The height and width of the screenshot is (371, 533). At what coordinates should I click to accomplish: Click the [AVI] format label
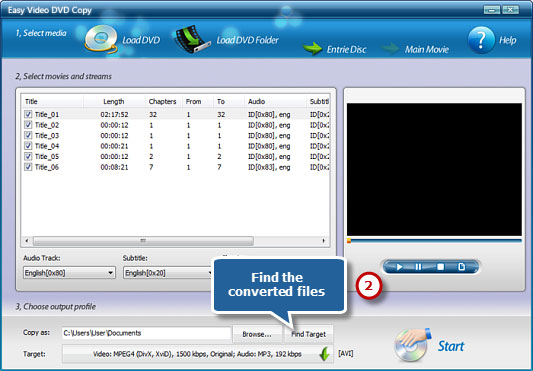click(346, 354)
